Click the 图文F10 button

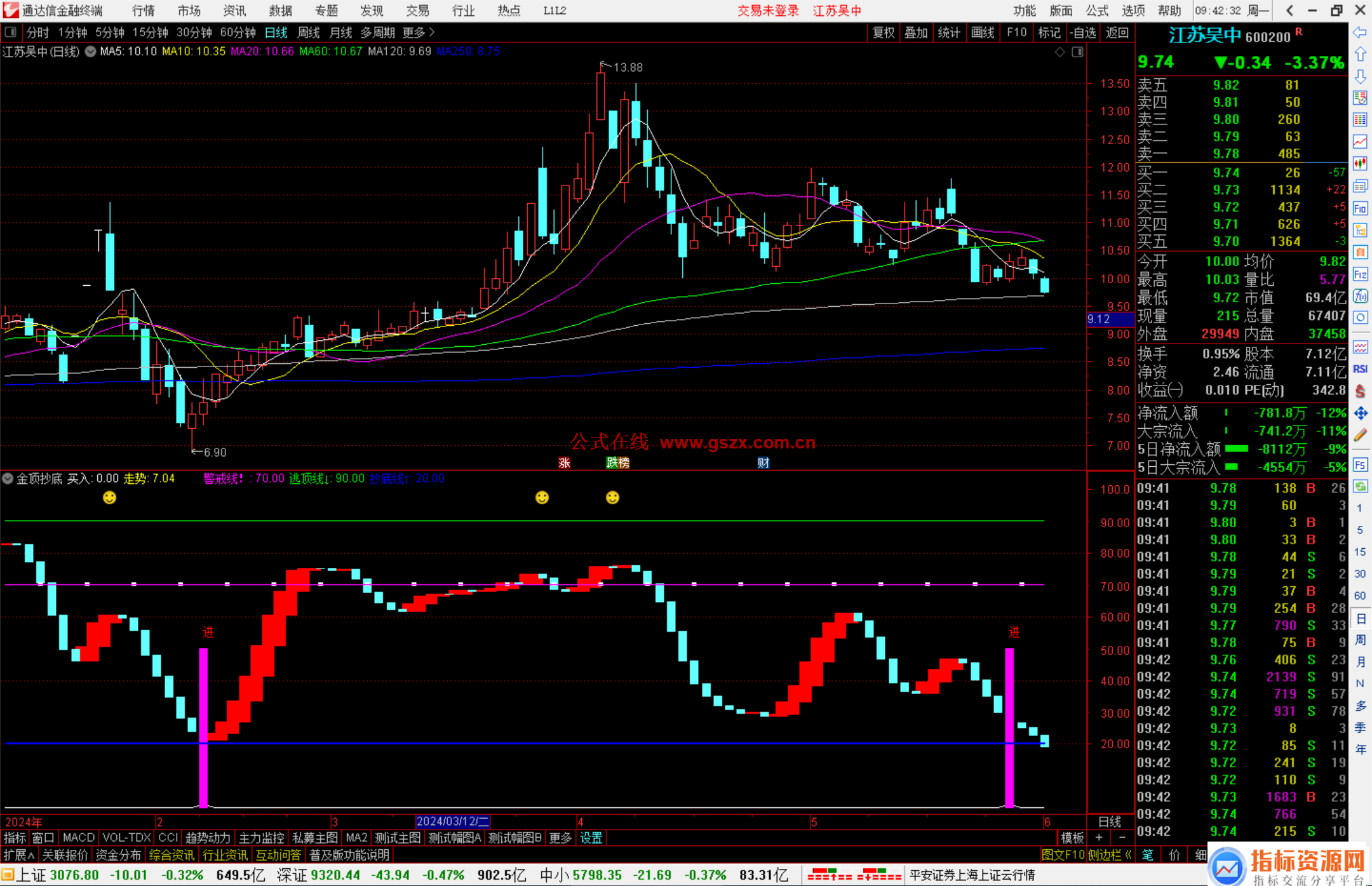1063,855
